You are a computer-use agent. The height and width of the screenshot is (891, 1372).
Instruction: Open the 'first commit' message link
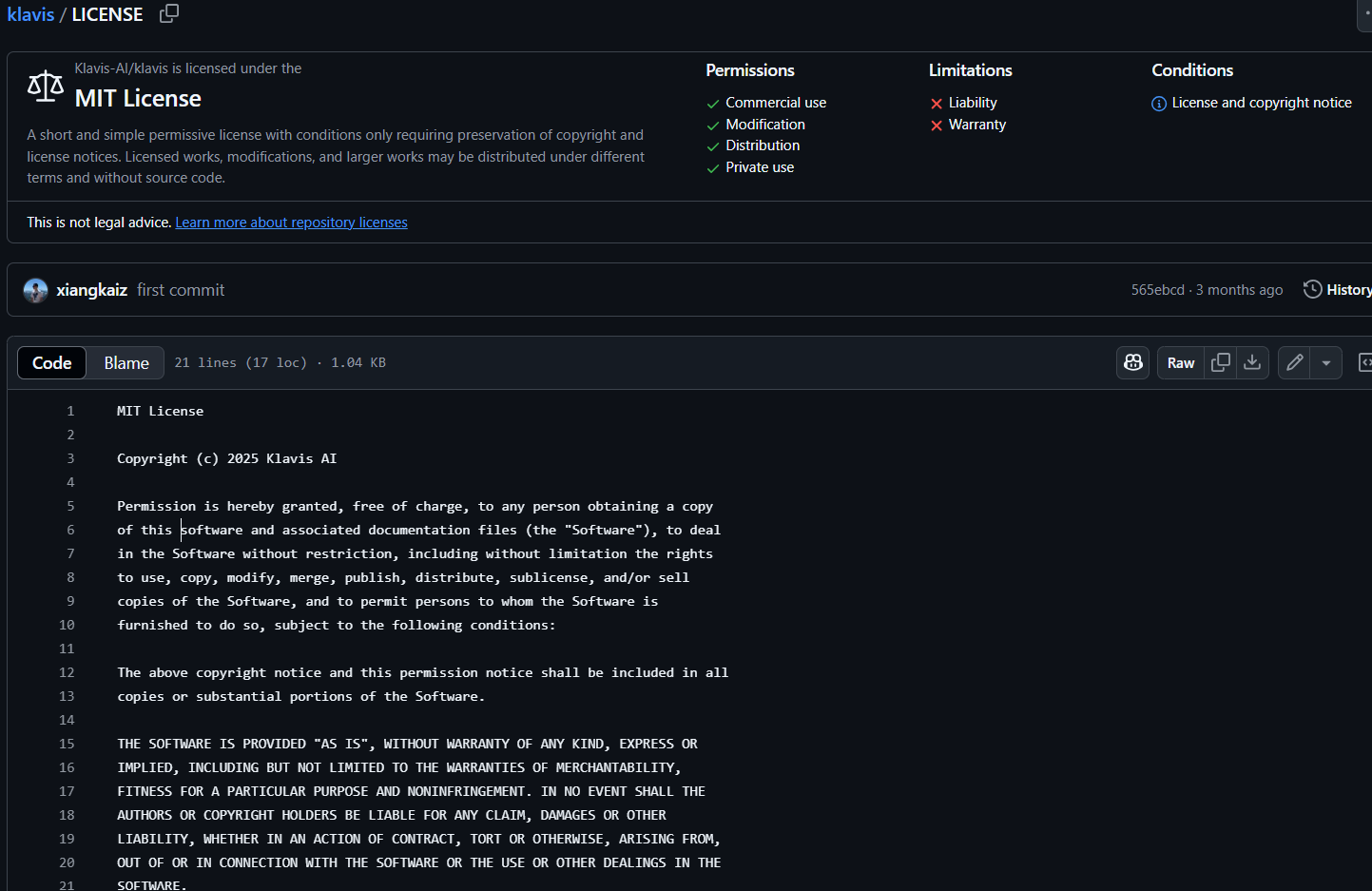point(181,290)
